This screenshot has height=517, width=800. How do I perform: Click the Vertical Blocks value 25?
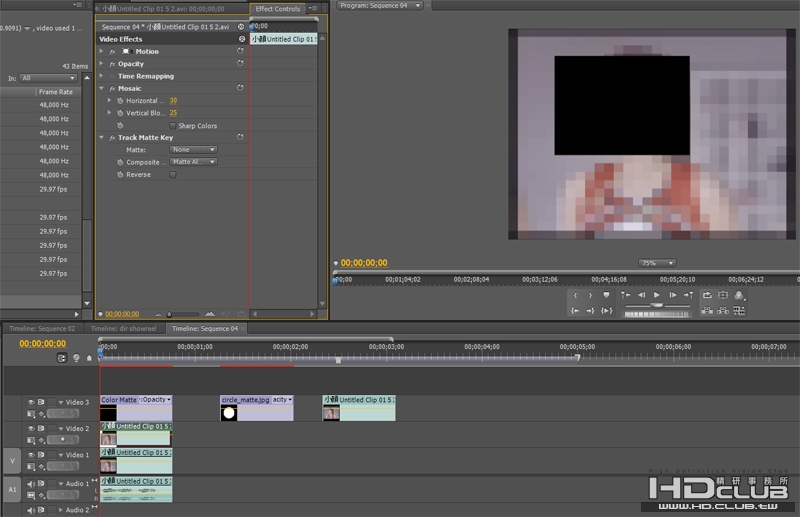pyautogui.click(x=173, y=113)
